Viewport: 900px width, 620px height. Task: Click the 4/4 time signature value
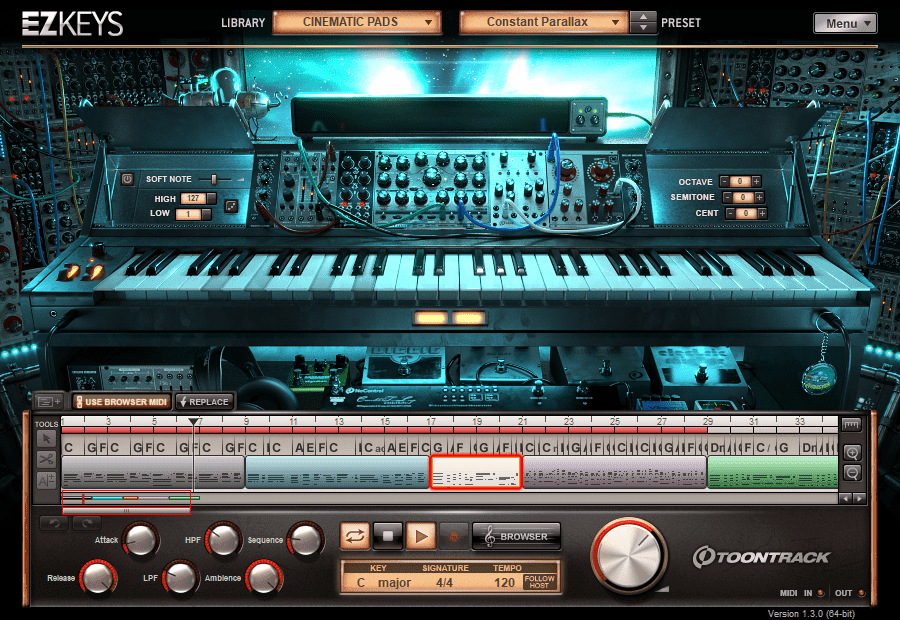pos(444,583)
